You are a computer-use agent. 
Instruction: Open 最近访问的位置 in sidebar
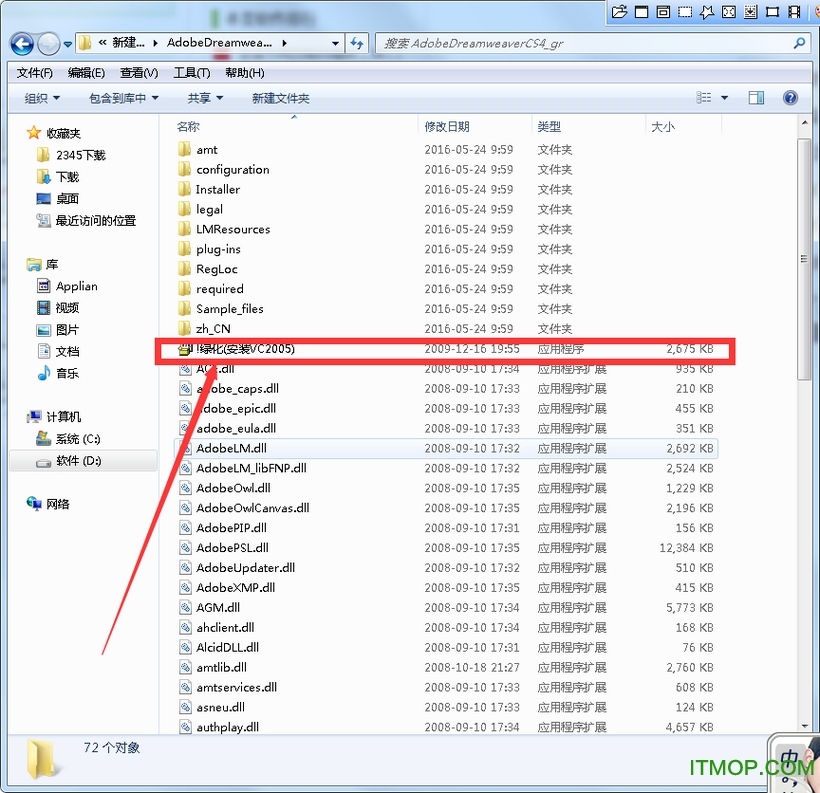pyautogui.click(x=86, y=221)
